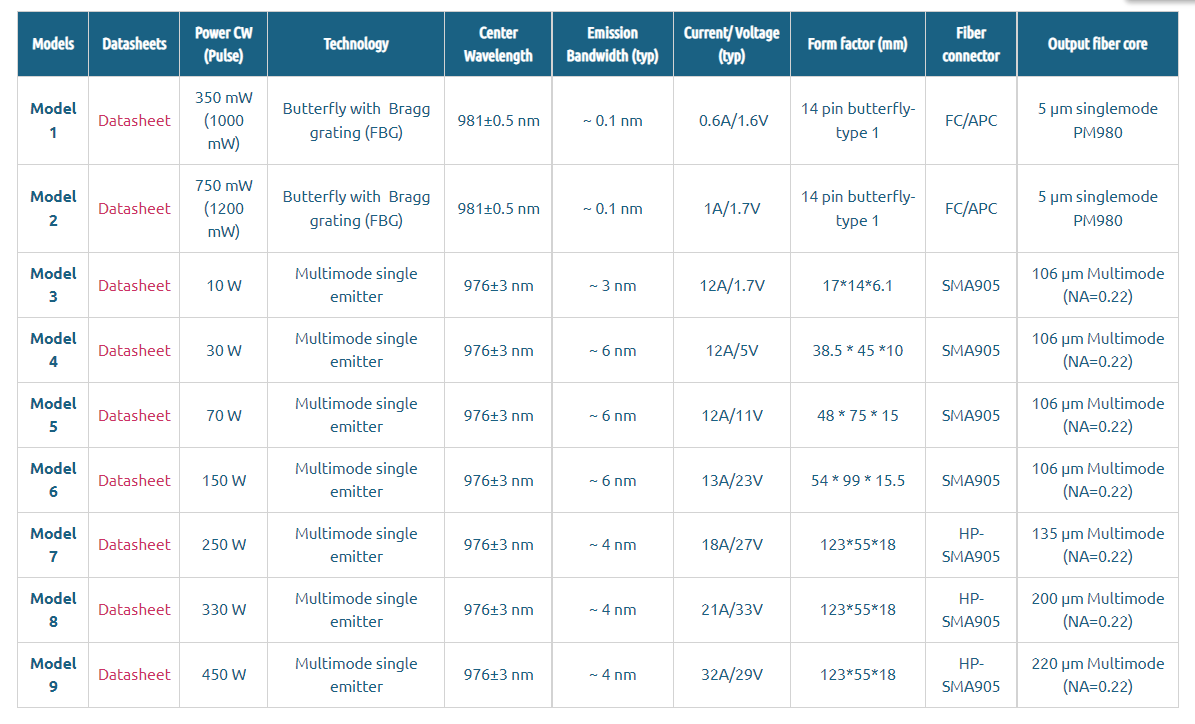The image size is (1195, 724).
Task: Click the Output fiber core header
Action: (1097, 44)
